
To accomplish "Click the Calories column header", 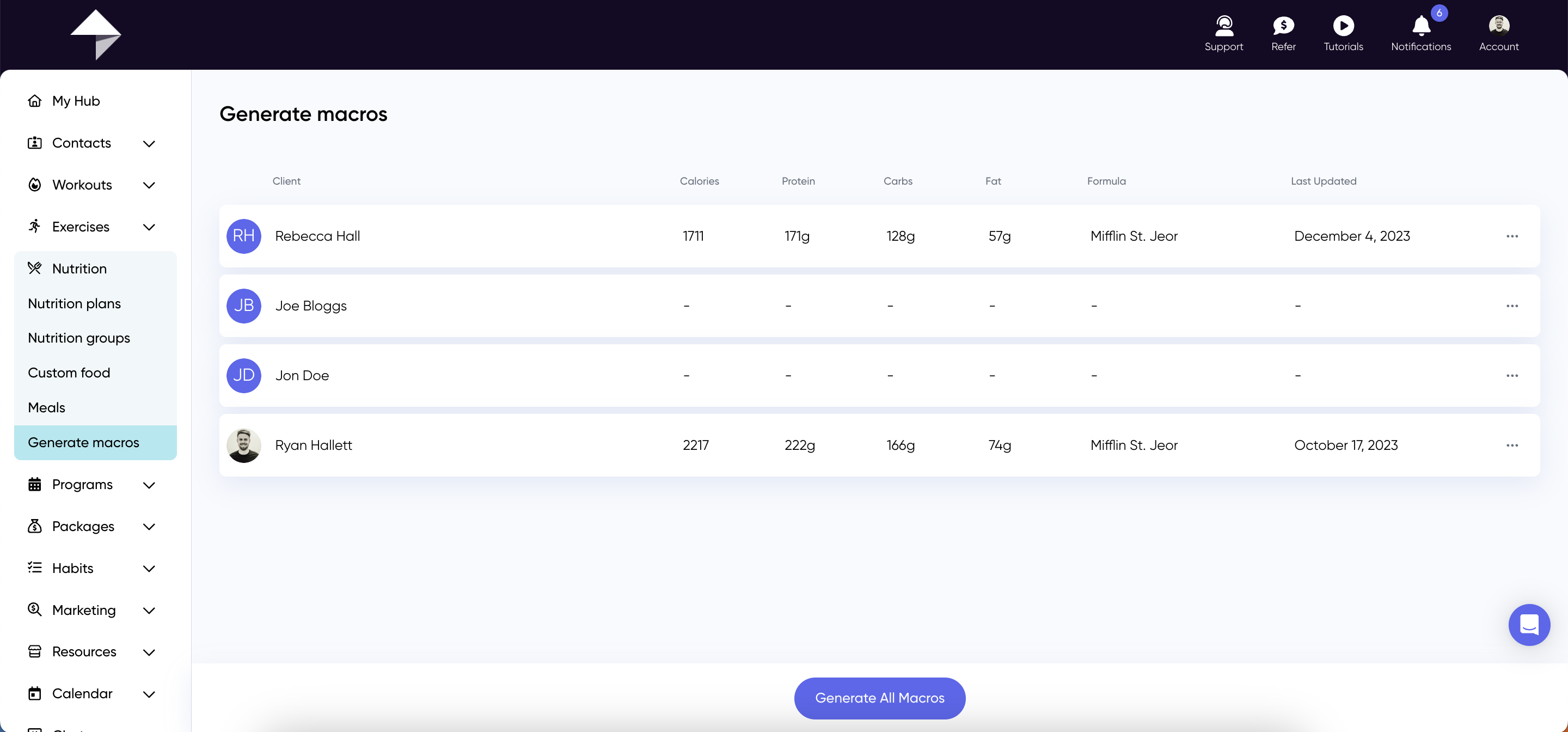I will pos(700,181).
